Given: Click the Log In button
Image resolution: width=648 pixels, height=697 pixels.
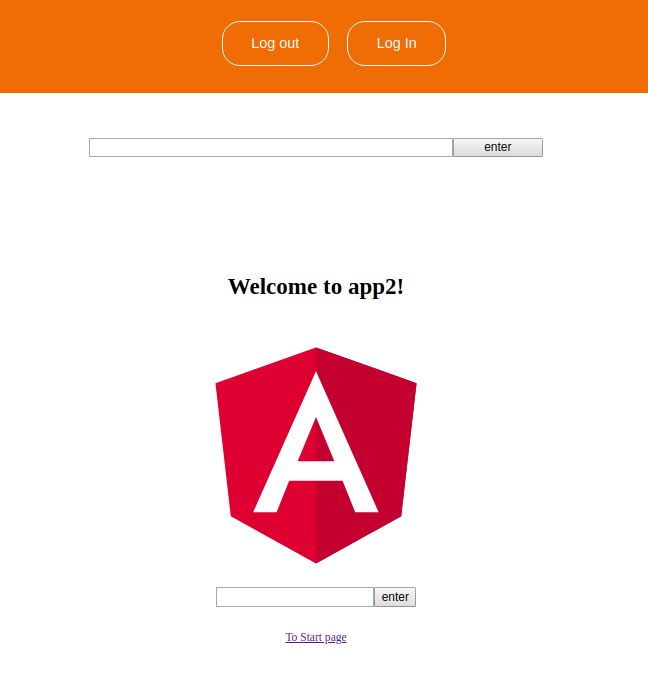Looking at the screenshot, I should click(x=396, y=44).
